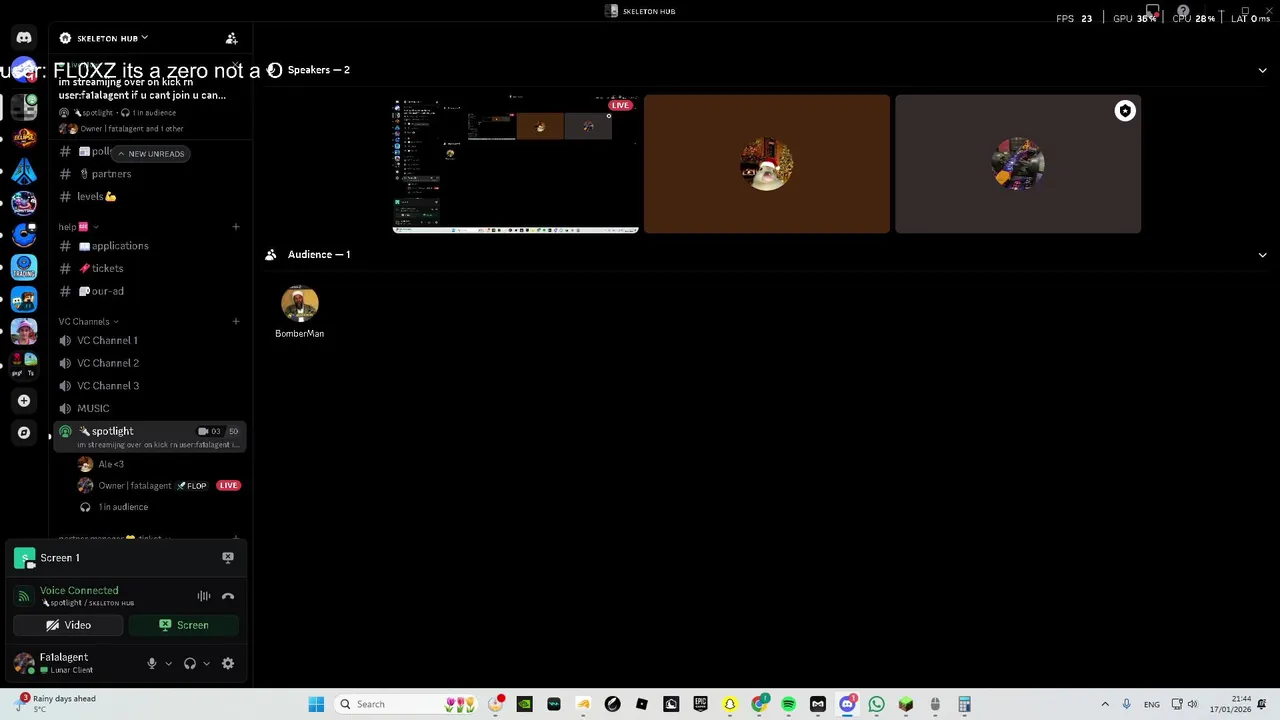Collapse the Audience section chevron
This screenshot has width=1280, height=720.
click(x=1262, y=254)
